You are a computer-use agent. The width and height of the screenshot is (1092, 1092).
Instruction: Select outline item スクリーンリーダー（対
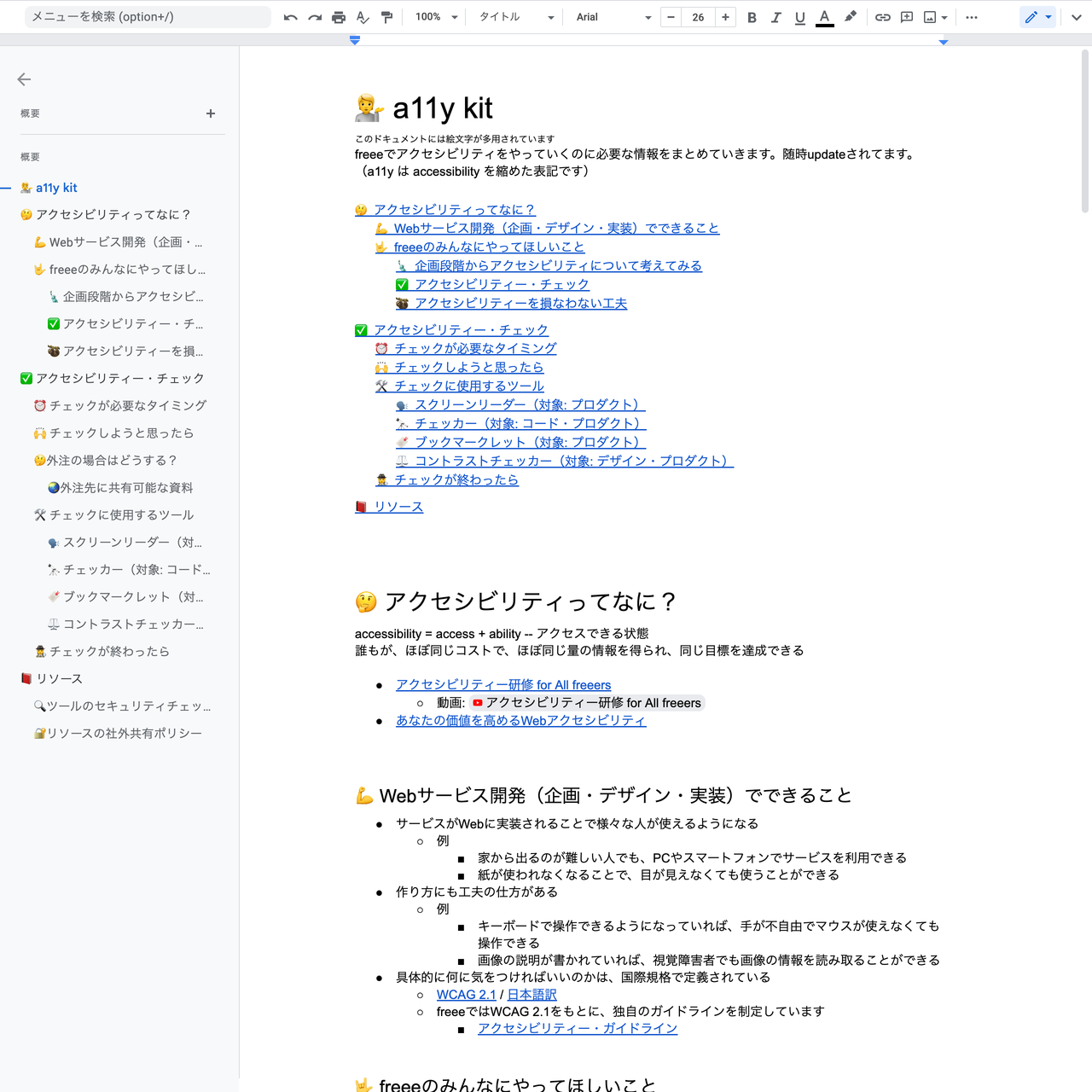125,543
